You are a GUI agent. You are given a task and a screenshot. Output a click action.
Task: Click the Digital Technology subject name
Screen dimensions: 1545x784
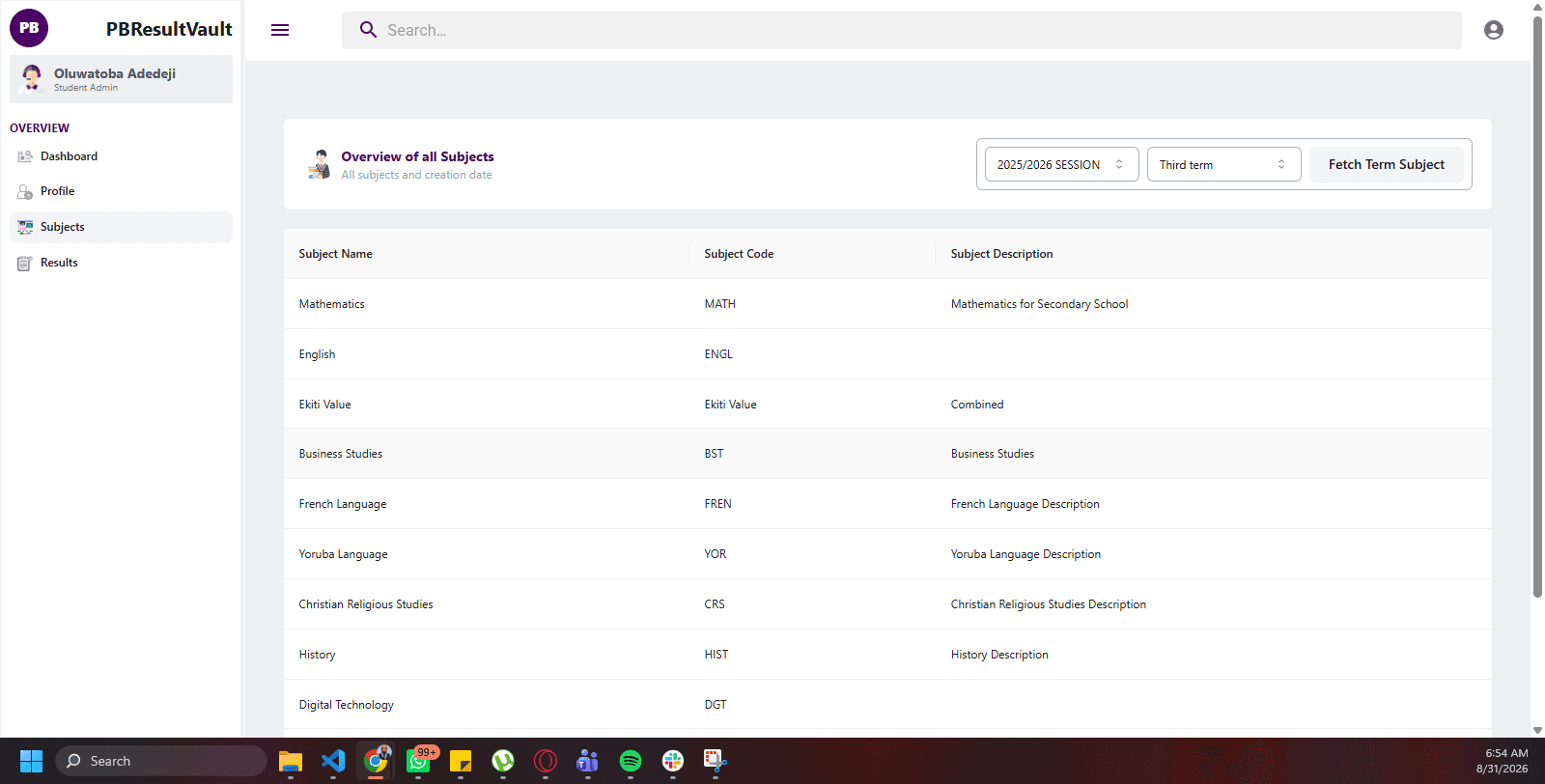click(346, 705)
